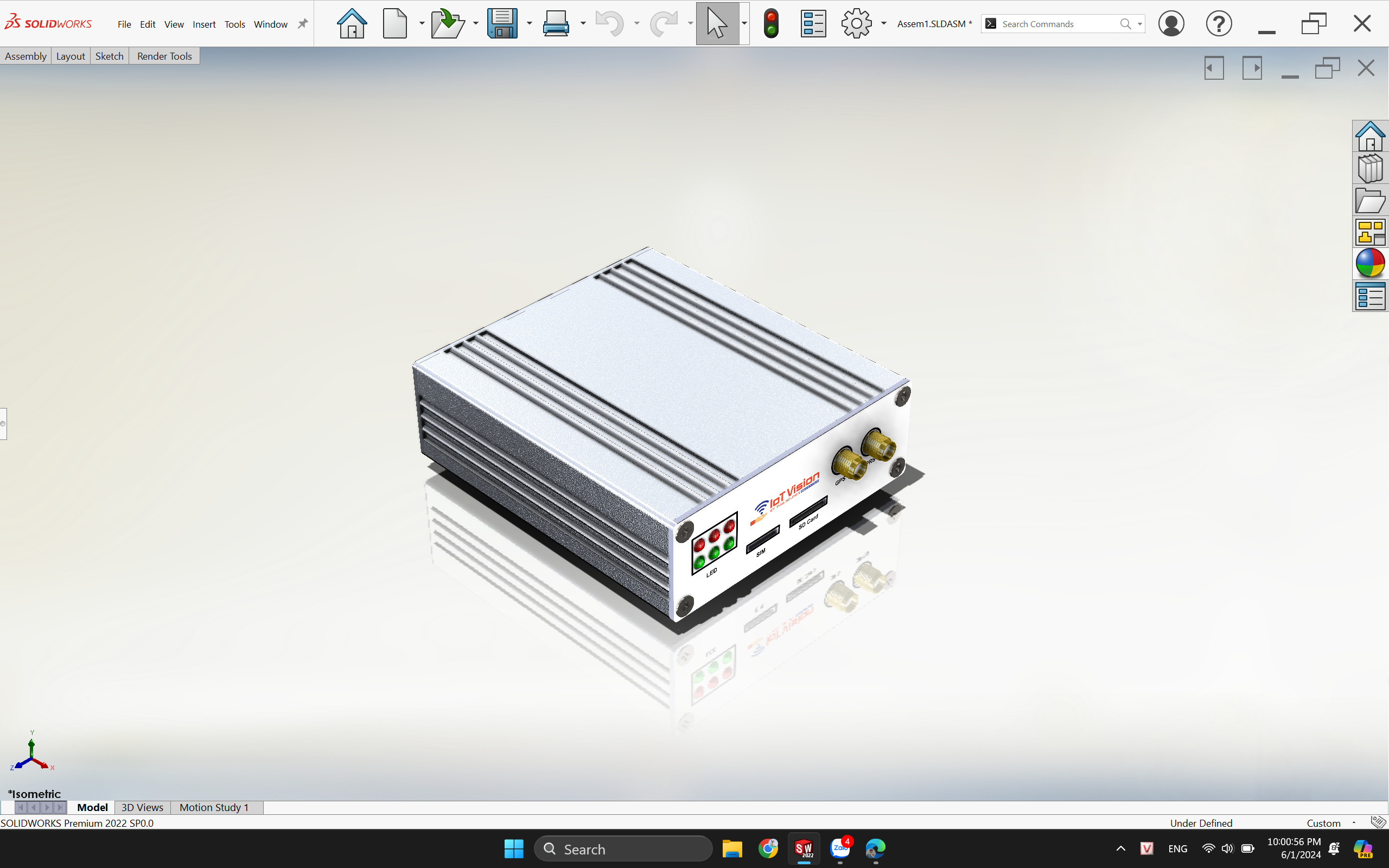1389x868 pixels.
Task: Open the Custom units dropdown in status bar
Action: pyautogui.click(x=1353, y=822)
